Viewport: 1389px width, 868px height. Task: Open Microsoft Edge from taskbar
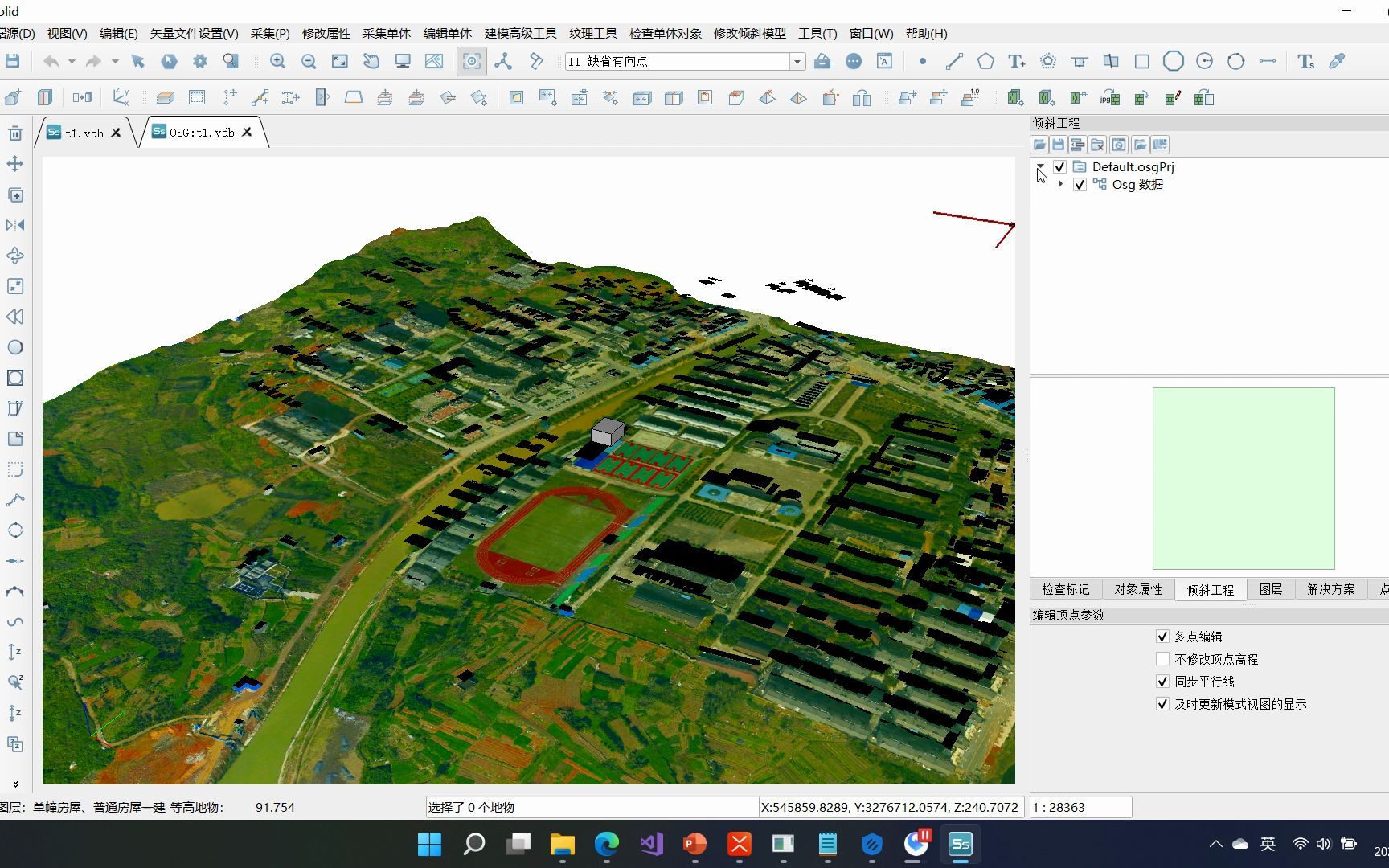coord(607,844)
